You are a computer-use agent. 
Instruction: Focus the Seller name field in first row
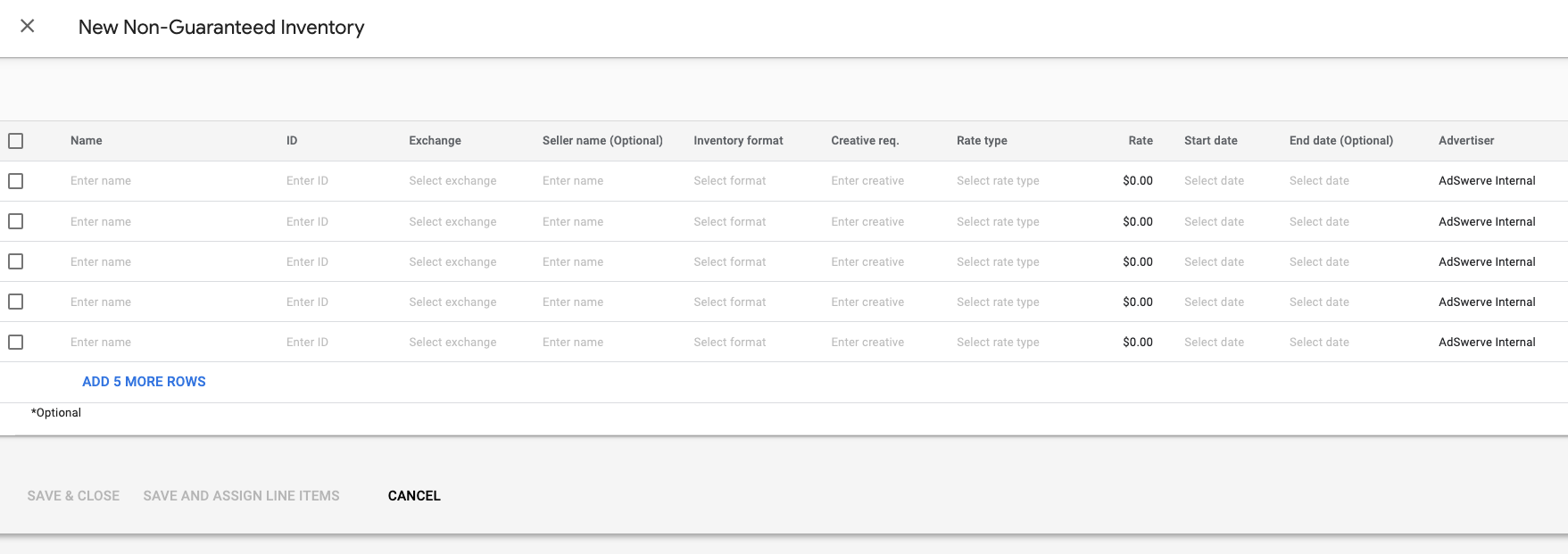[573, 181]
